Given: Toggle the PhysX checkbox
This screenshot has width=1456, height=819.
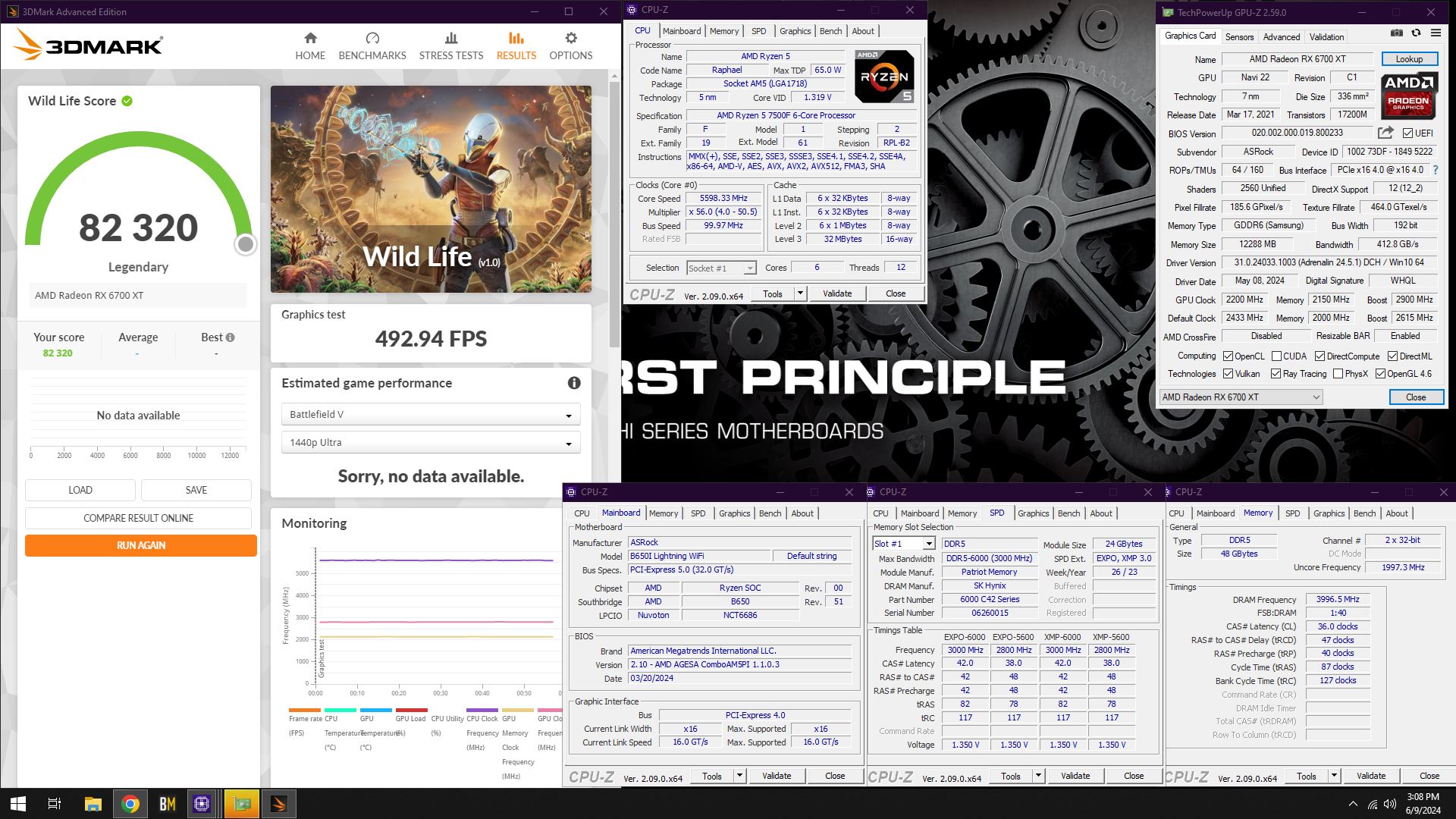Looking at the screenshot, I should [x=1338, y=374].
